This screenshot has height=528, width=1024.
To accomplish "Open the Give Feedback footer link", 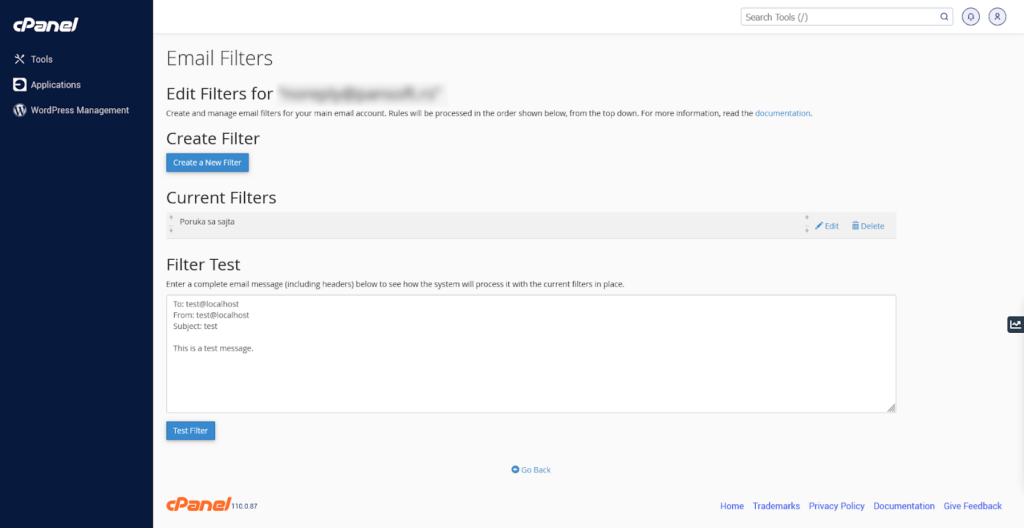I will [972, 506].
